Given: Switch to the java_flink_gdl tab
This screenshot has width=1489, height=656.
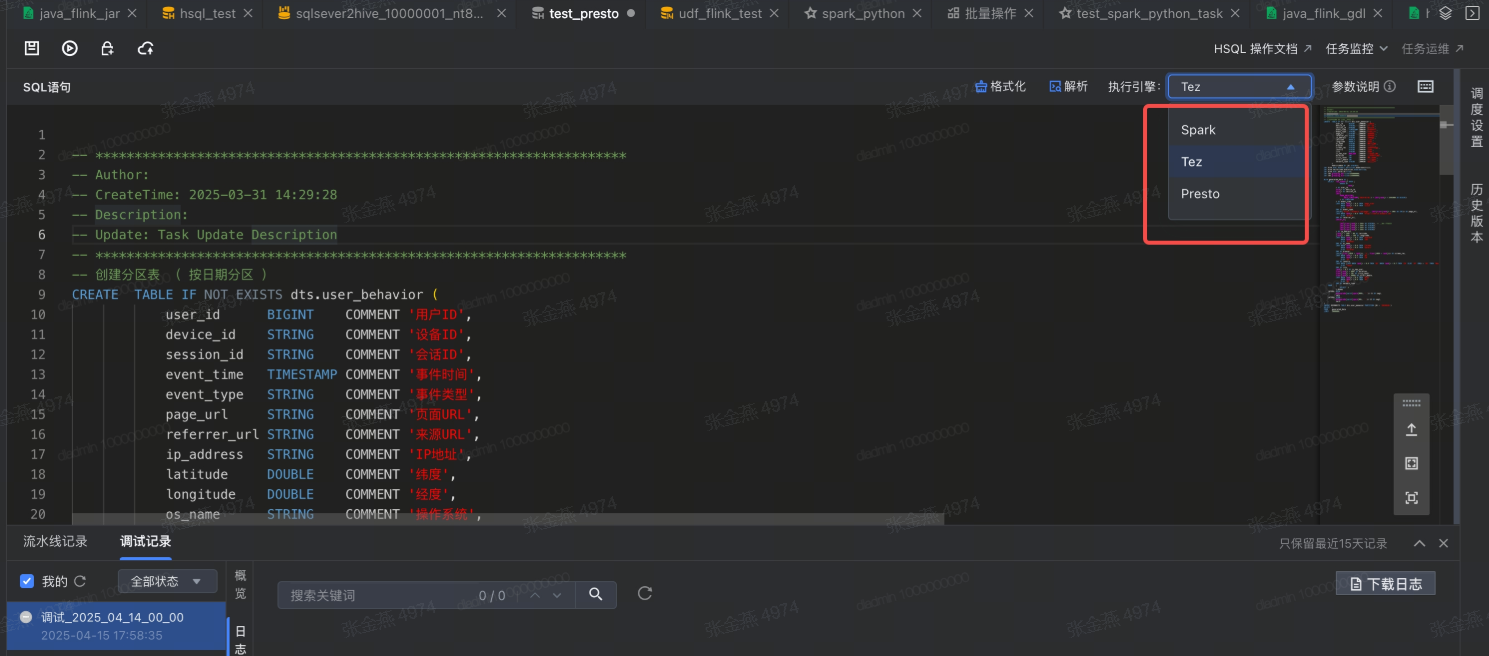Looking at the screenshot, I should pos(1322,14).
